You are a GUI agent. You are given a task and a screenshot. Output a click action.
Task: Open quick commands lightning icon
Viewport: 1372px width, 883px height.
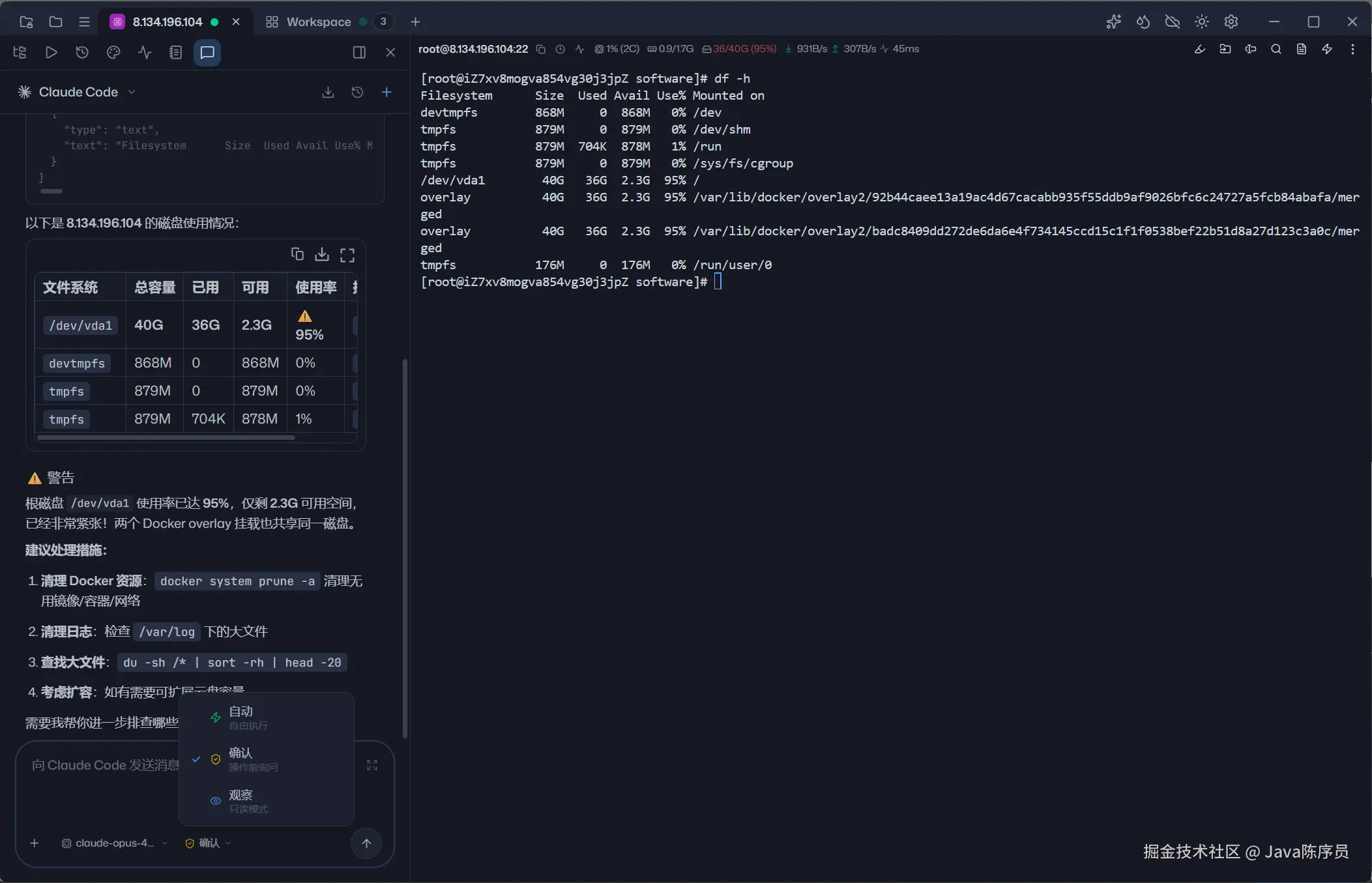[x=1326, y=49]
